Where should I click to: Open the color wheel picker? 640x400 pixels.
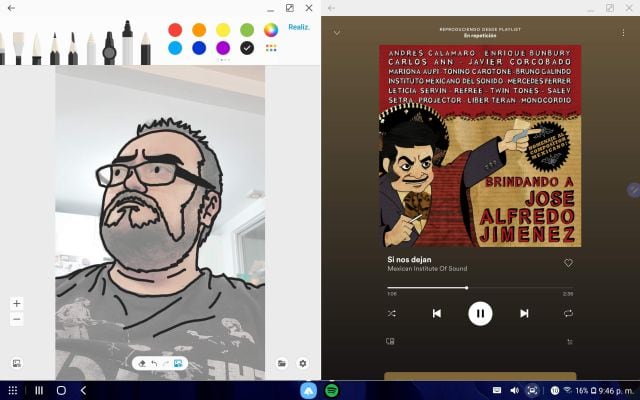(x=271, y=29)
